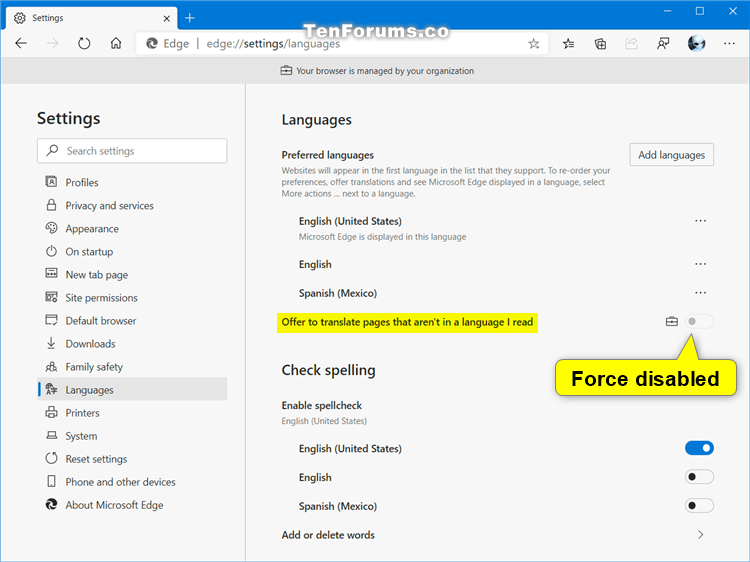Open Profiles settings
750x562 pixels.
[x=132, y=182]
